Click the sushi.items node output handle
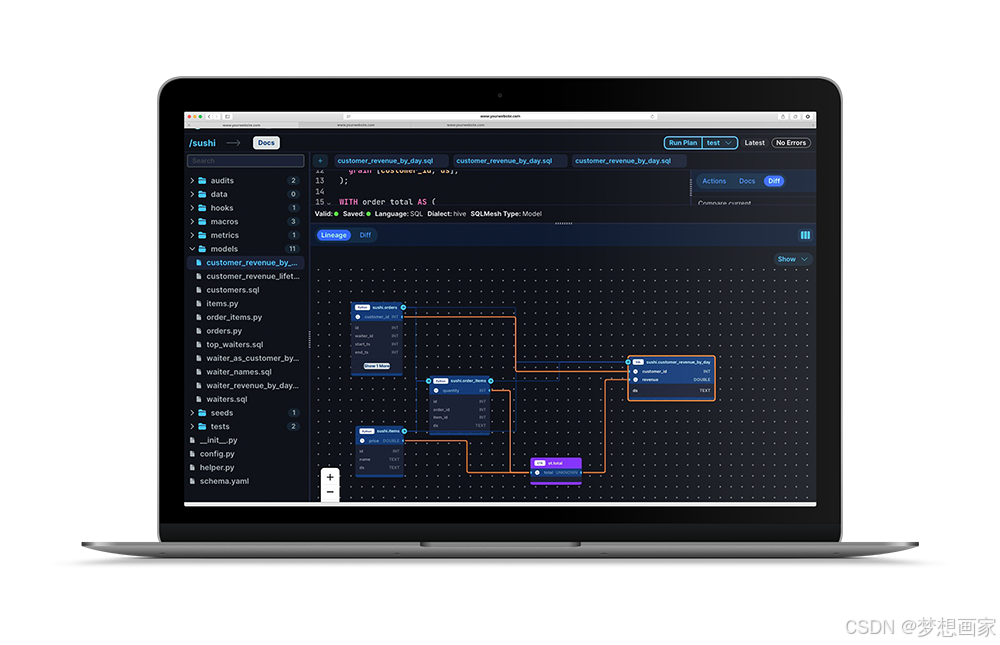Viewport: 1000px width, 645px height. coord(404,431)
